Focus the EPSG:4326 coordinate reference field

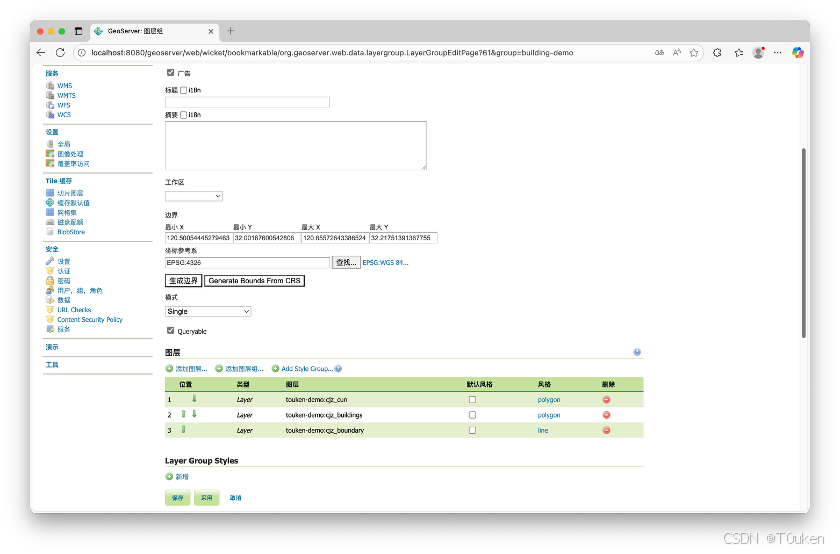point(248,263)
